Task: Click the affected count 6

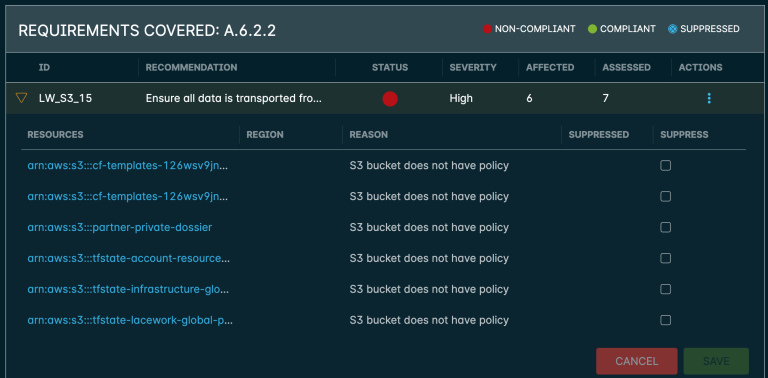Action: pos(529,98)
